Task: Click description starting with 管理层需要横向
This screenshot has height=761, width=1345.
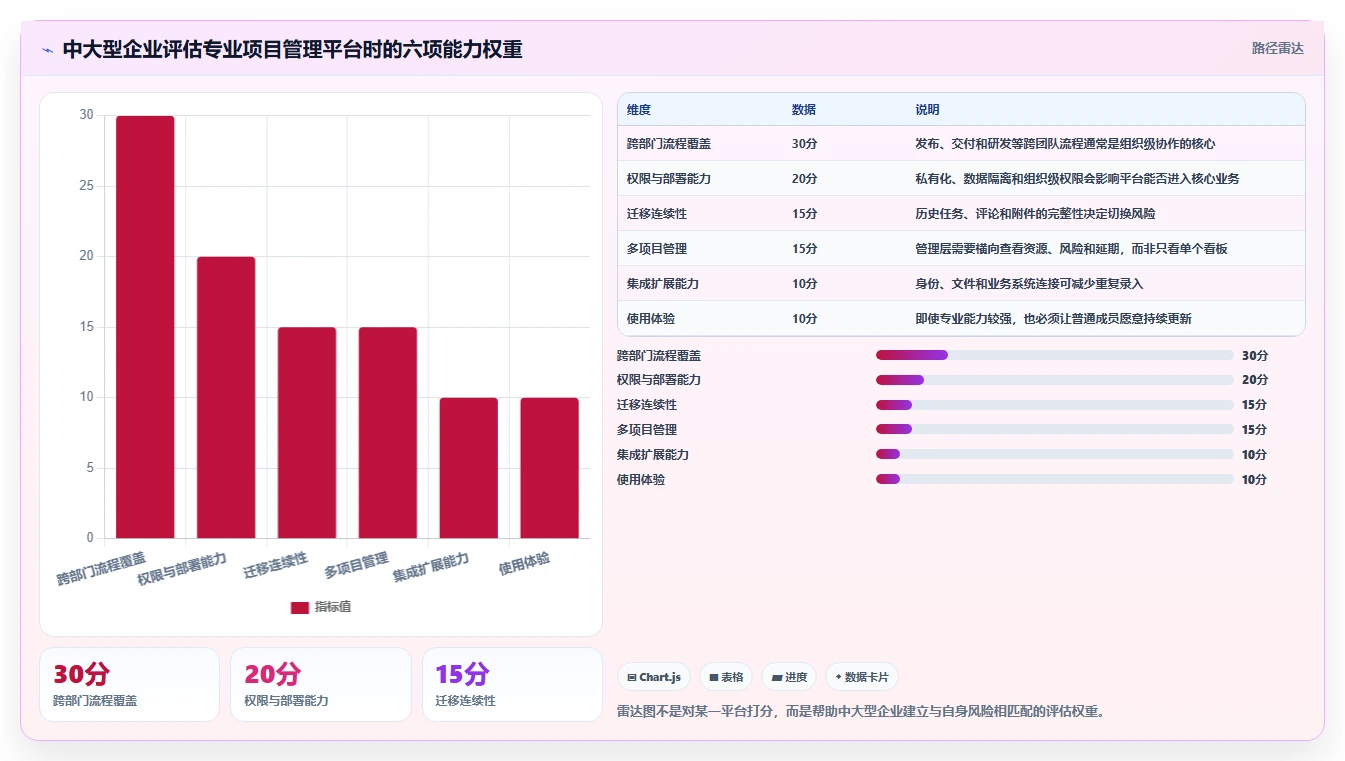Action: pyautogui.click(x=1071, y=249)
